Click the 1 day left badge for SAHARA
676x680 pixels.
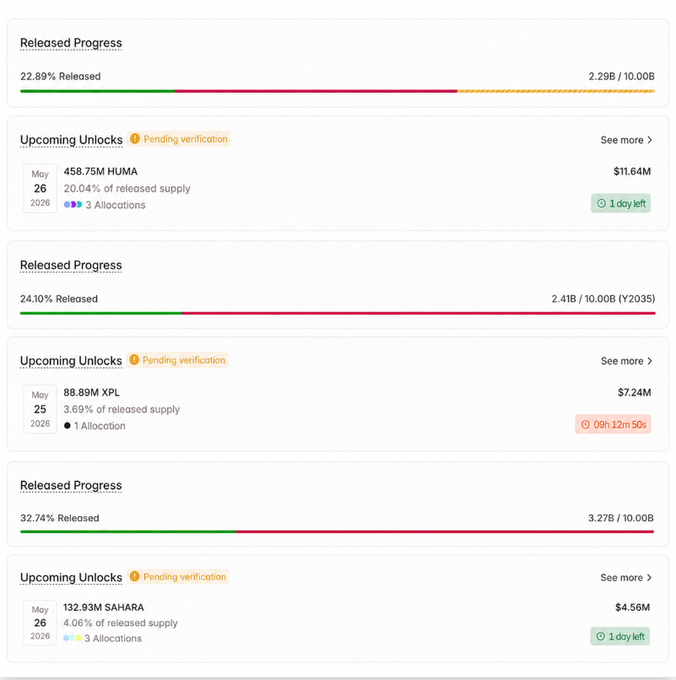pyautogui.click(x=620, y=636)
